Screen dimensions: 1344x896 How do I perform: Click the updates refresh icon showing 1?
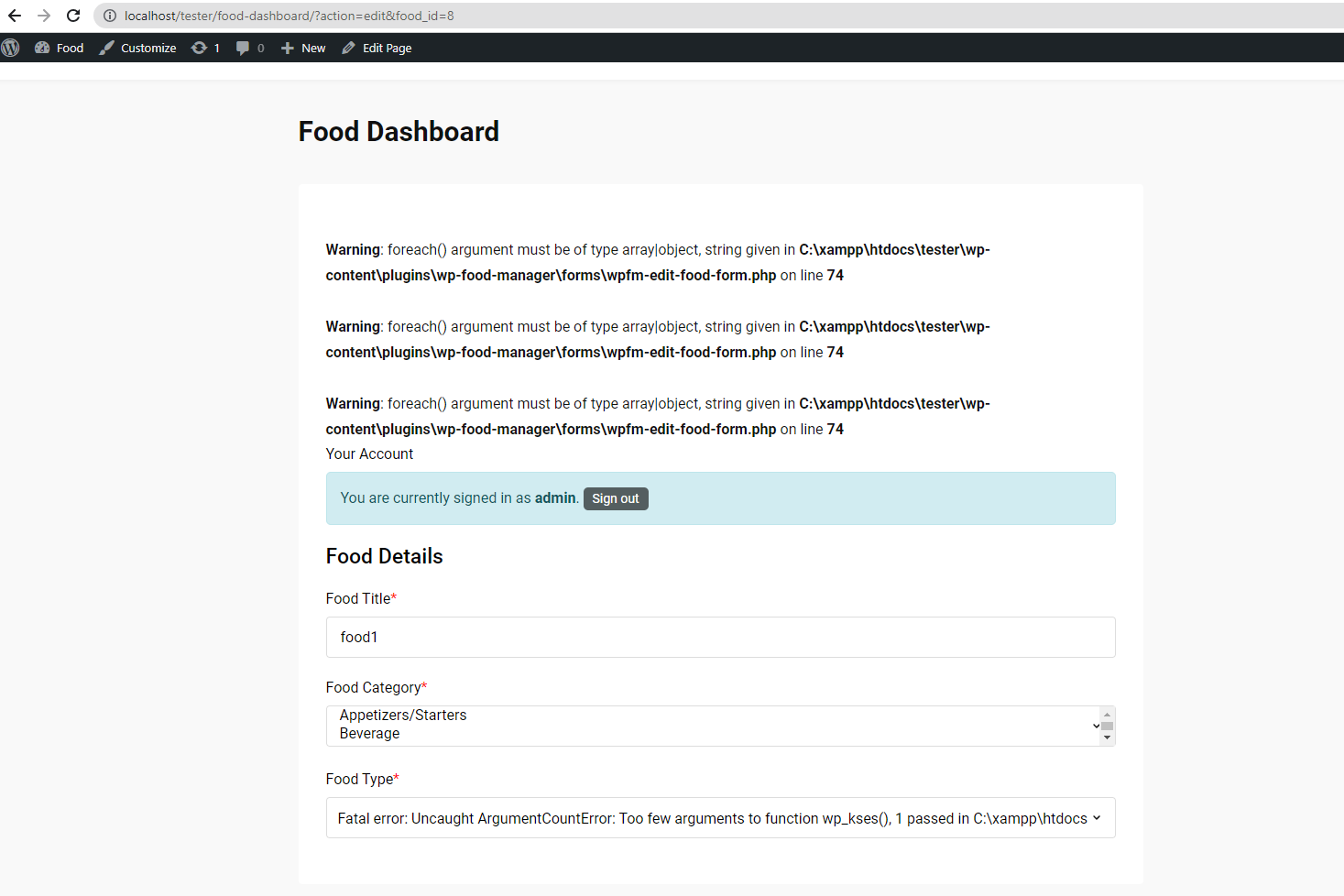[200, 48]
